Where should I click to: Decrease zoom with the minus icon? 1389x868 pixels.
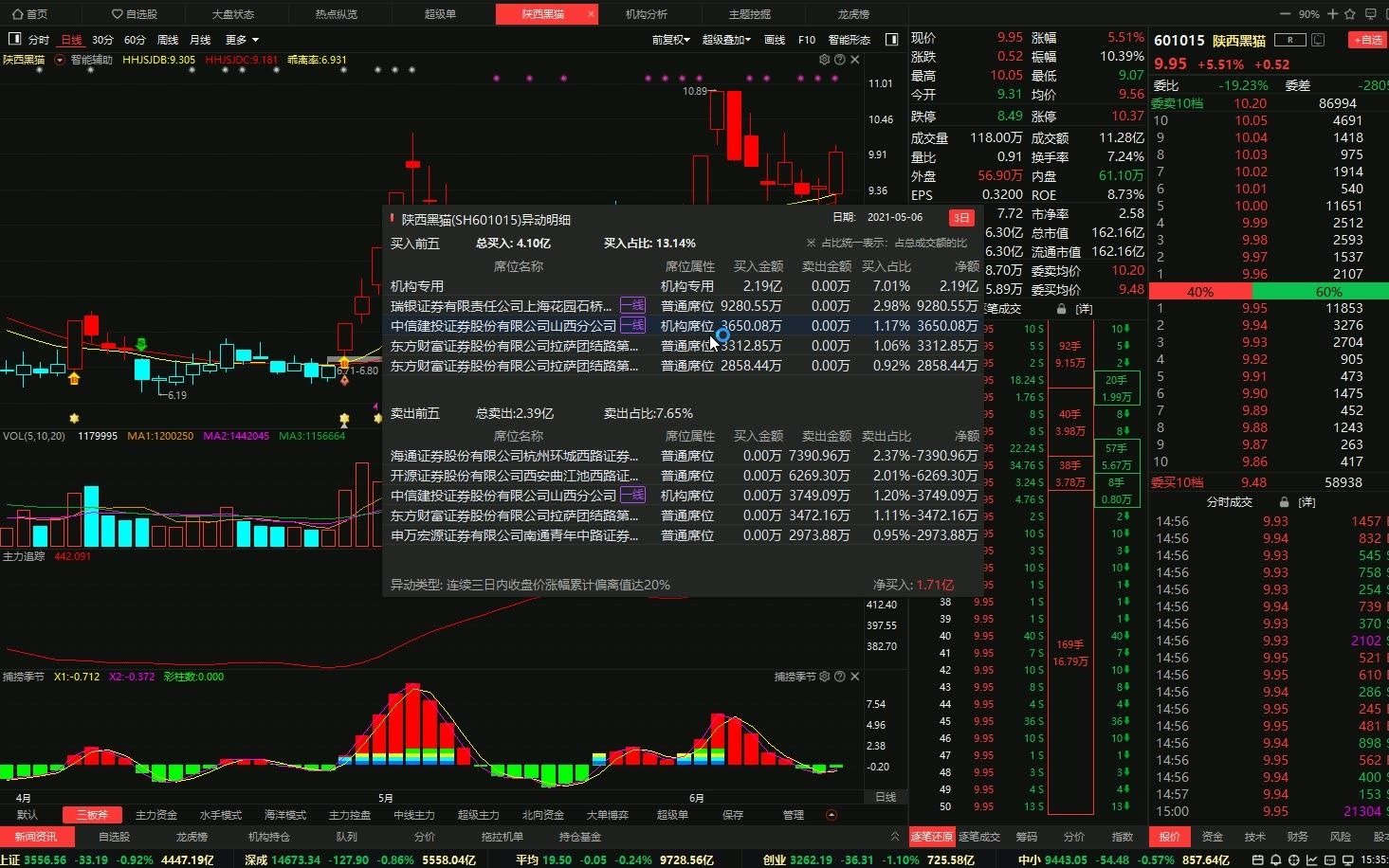(1286, 14)
